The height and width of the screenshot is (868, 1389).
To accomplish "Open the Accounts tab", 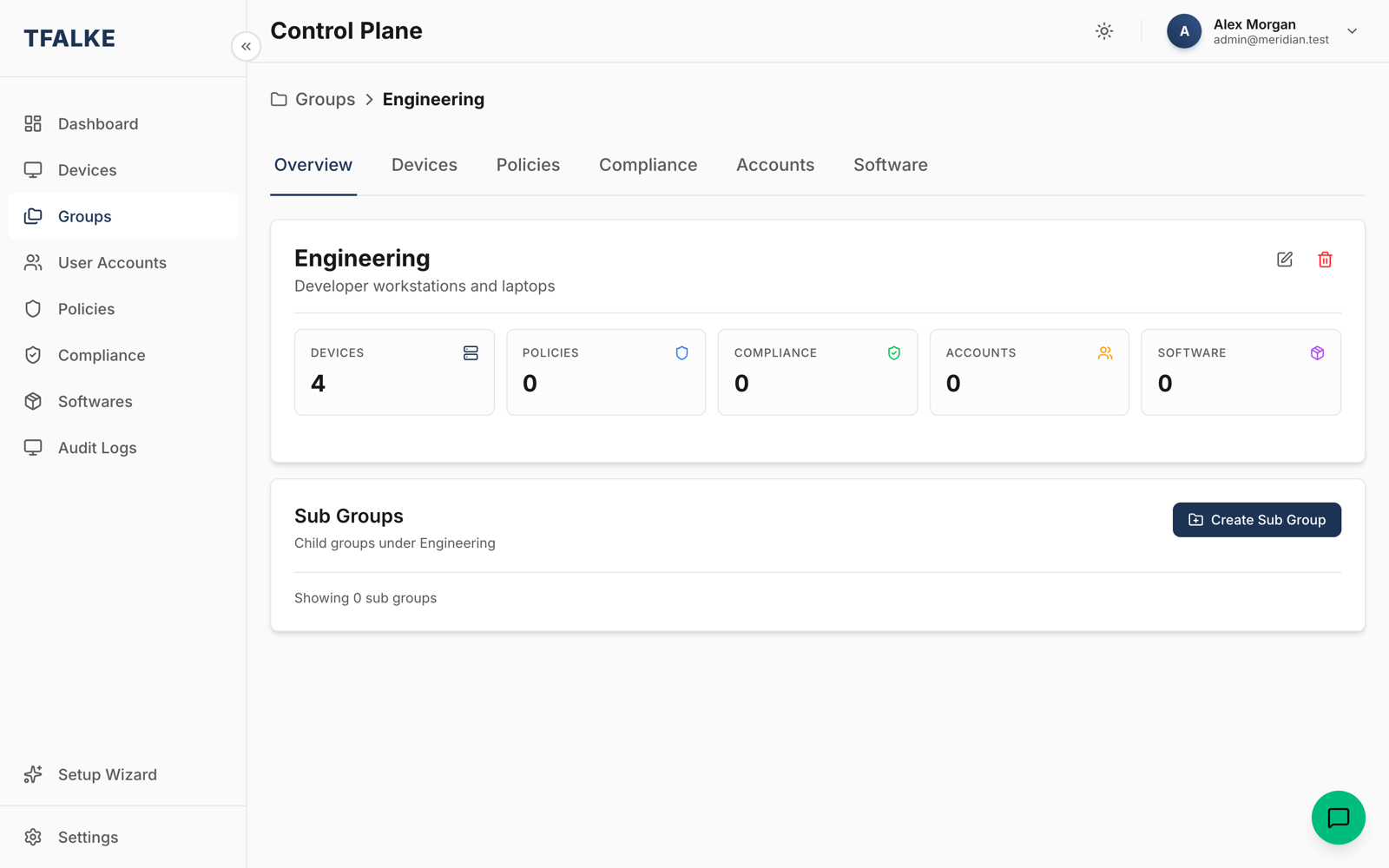I will point(775,165).
